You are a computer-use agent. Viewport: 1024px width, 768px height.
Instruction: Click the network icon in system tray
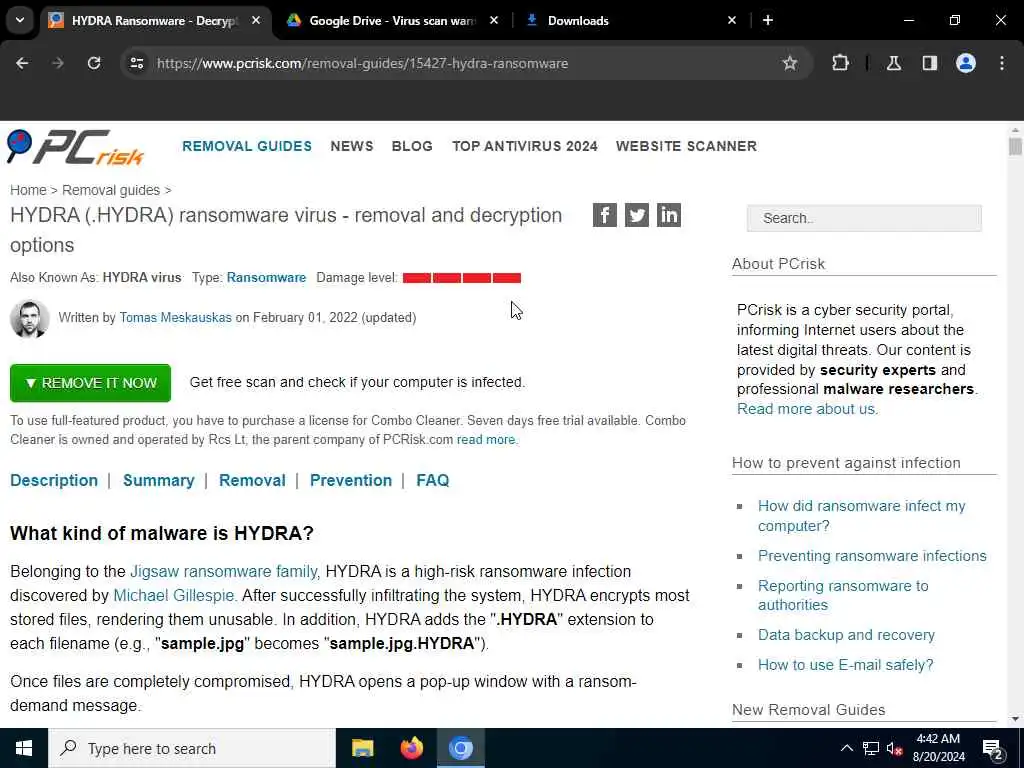pyautogui.click(x=871, y=748)
